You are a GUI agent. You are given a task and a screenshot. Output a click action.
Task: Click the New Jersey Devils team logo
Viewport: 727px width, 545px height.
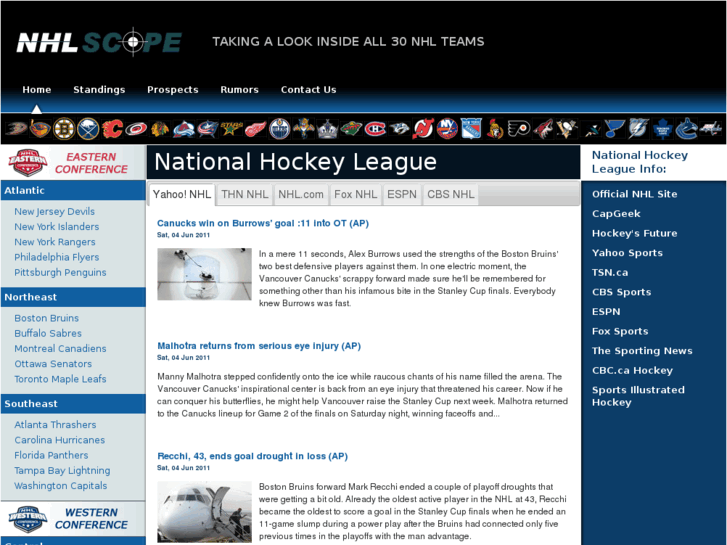point(423,128)
